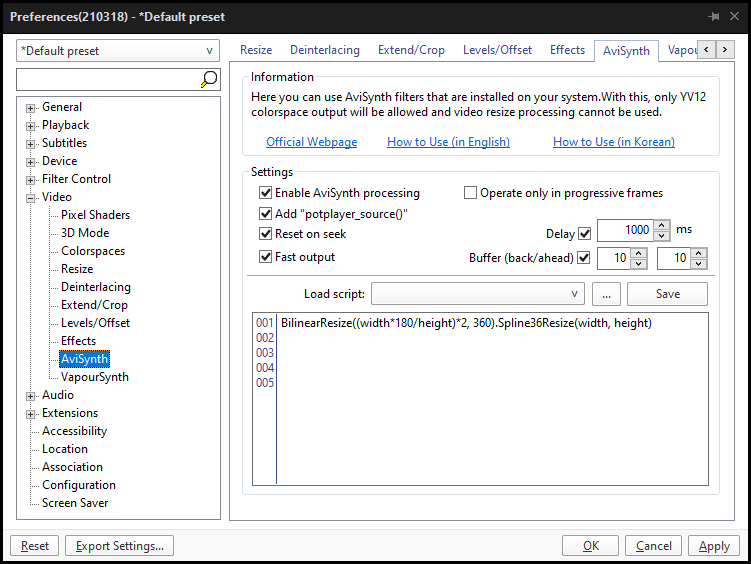Screen dimensions: 751x564
Task: Increase Delay value with up arrow
Action: pyautogui.click(x=661, y=225)
